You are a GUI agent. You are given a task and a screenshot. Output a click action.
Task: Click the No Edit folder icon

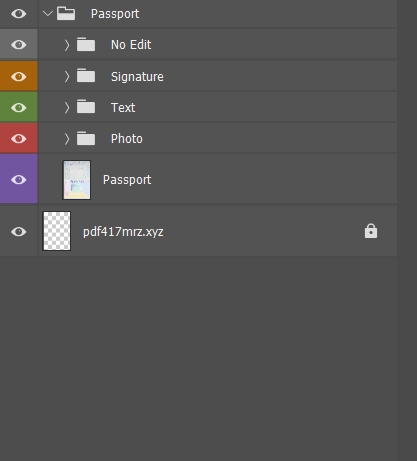click(x=86, y=44)
